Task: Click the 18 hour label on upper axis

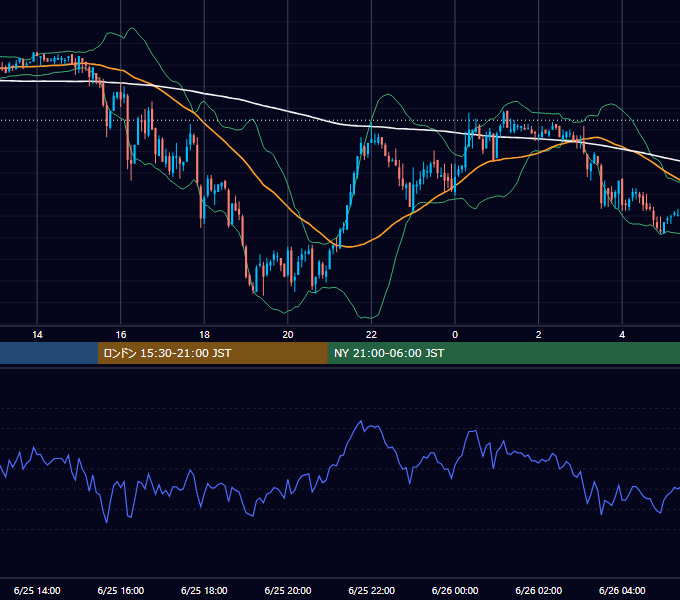Action: pos(204,335)
